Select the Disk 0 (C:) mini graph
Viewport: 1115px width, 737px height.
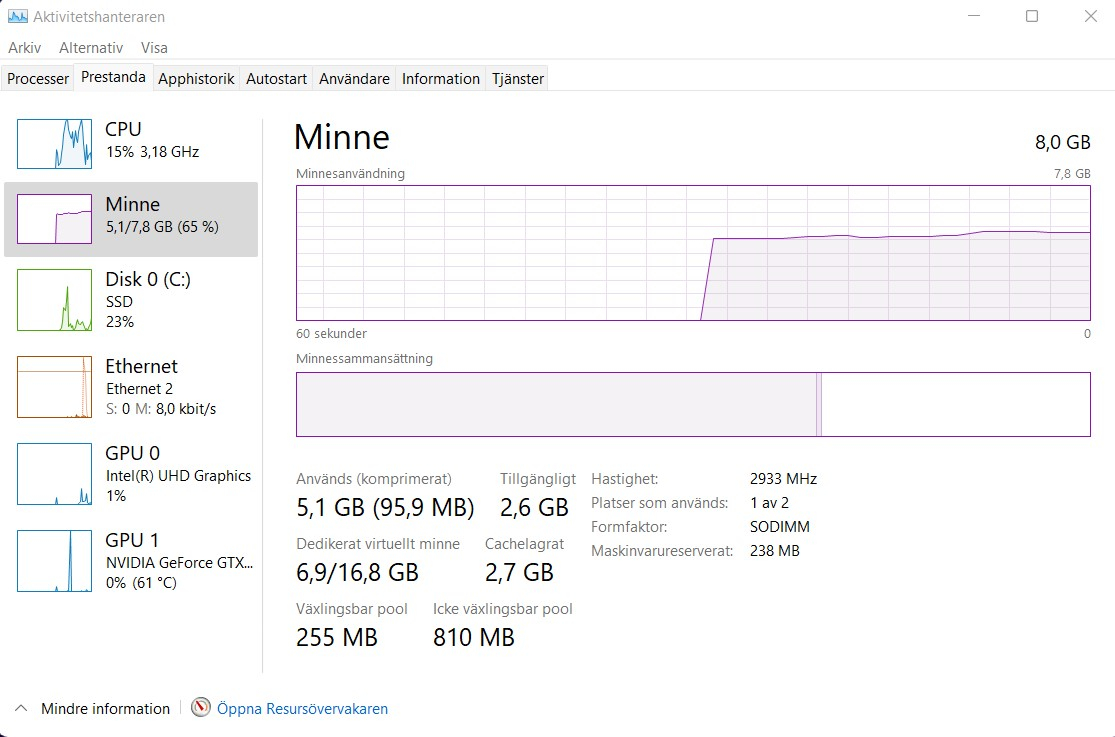point(54,299)
